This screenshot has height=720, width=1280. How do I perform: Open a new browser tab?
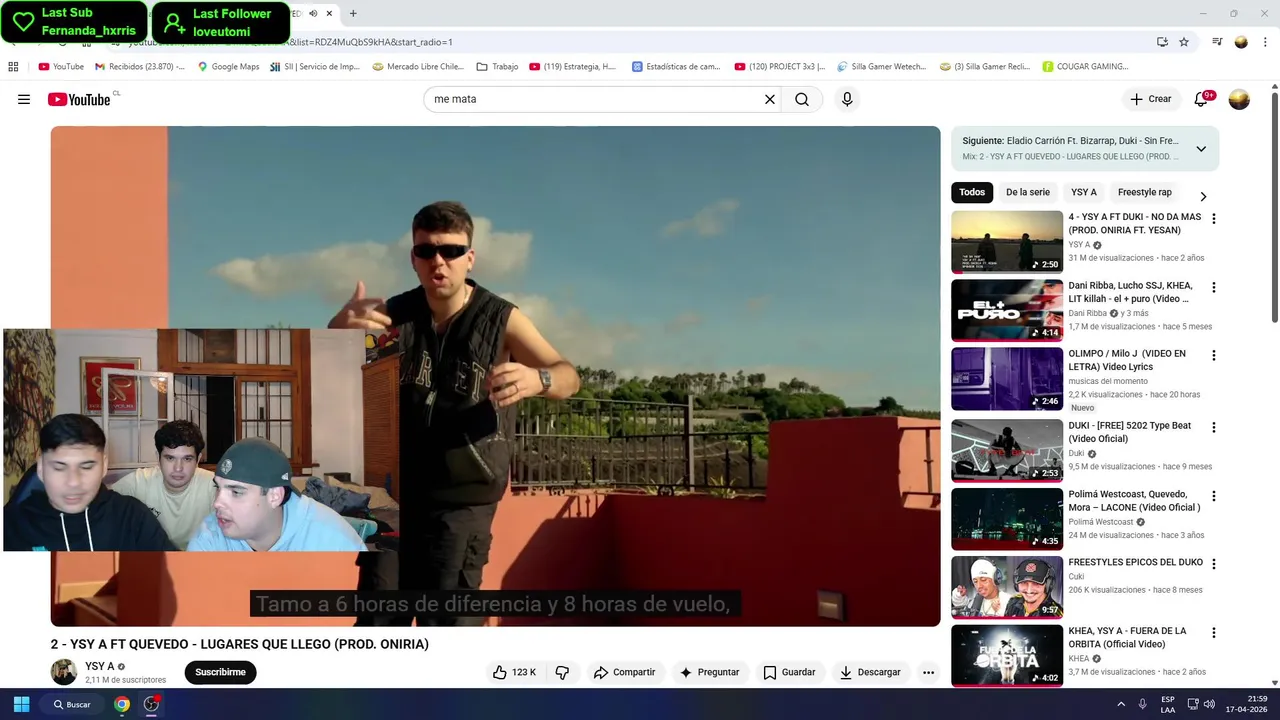coord(353,14)
